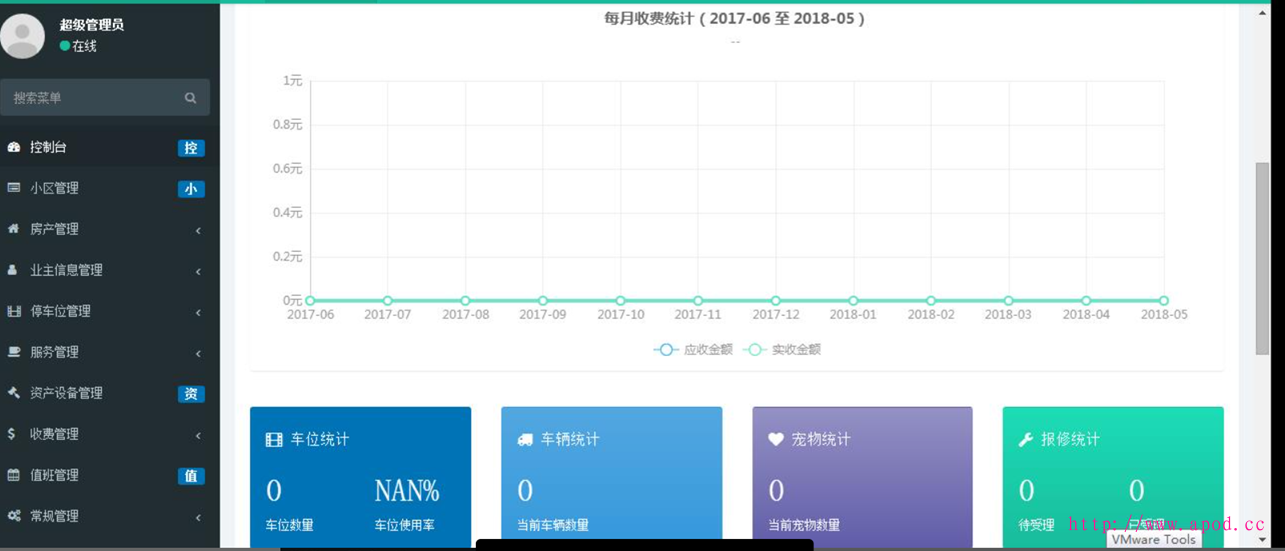Open the 小区管理 menu item
Image resolution: width=1285 pixels, height=551 pixels.
[x=110, y=188]
